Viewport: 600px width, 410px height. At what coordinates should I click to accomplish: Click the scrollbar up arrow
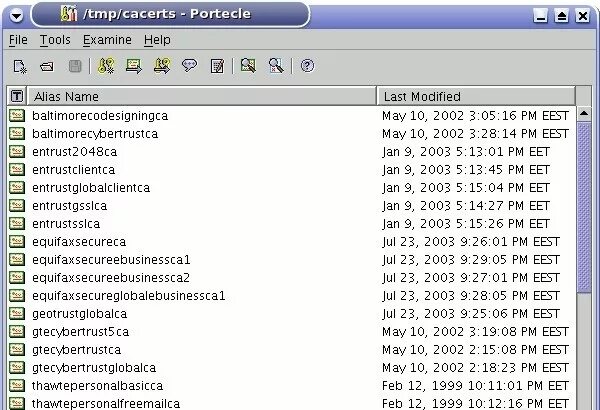[584, 113]
